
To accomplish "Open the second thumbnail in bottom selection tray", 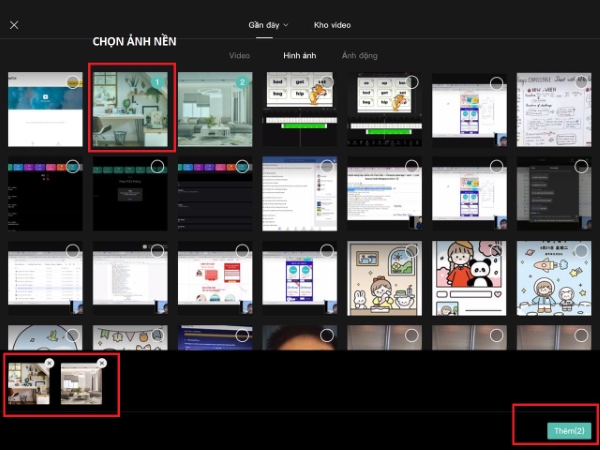I will click(x=83, y=383).
